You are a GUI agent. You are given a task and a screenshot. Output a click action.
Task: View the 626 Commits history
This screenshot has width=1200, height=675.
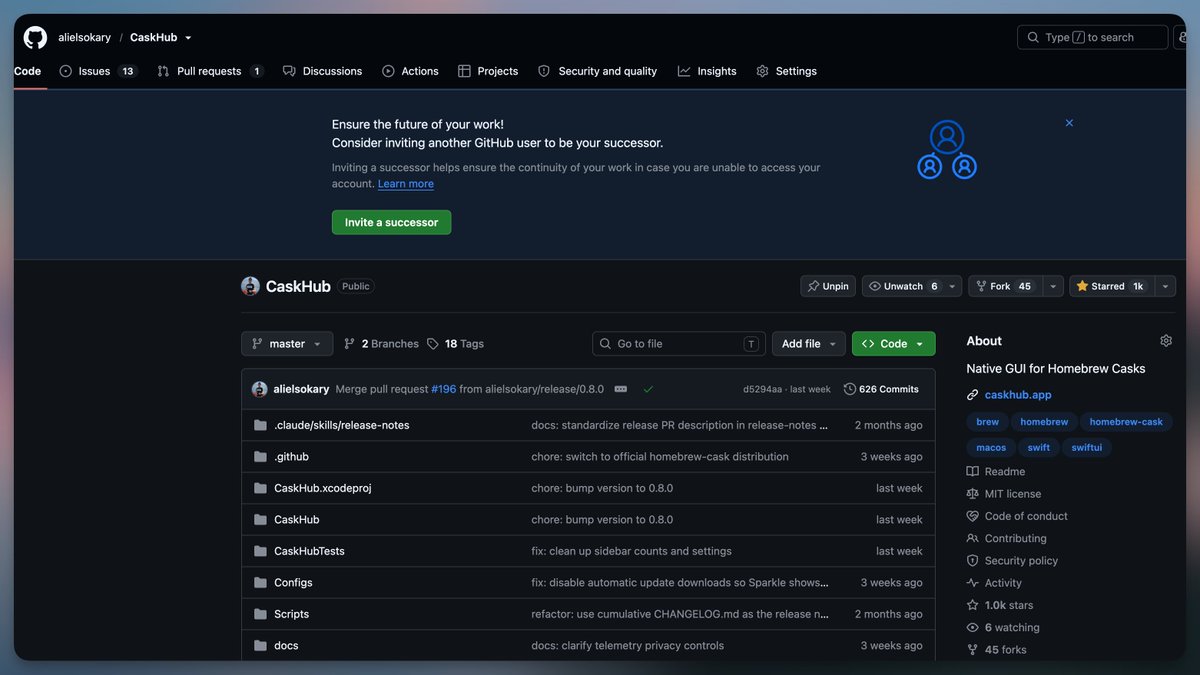[x=881, y=389]
